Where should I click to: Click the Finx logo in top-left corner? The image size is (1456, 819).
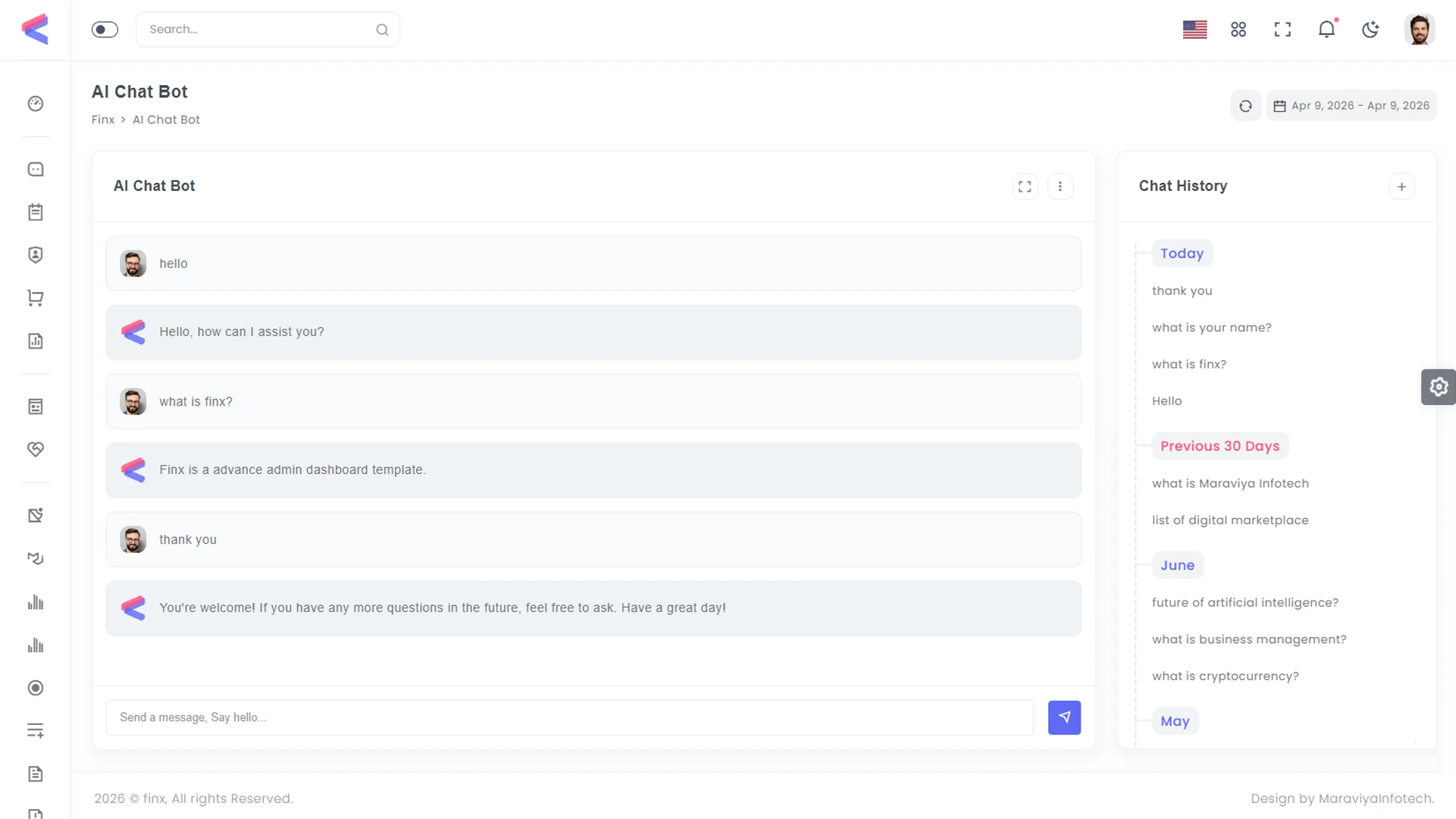point(35,30)
